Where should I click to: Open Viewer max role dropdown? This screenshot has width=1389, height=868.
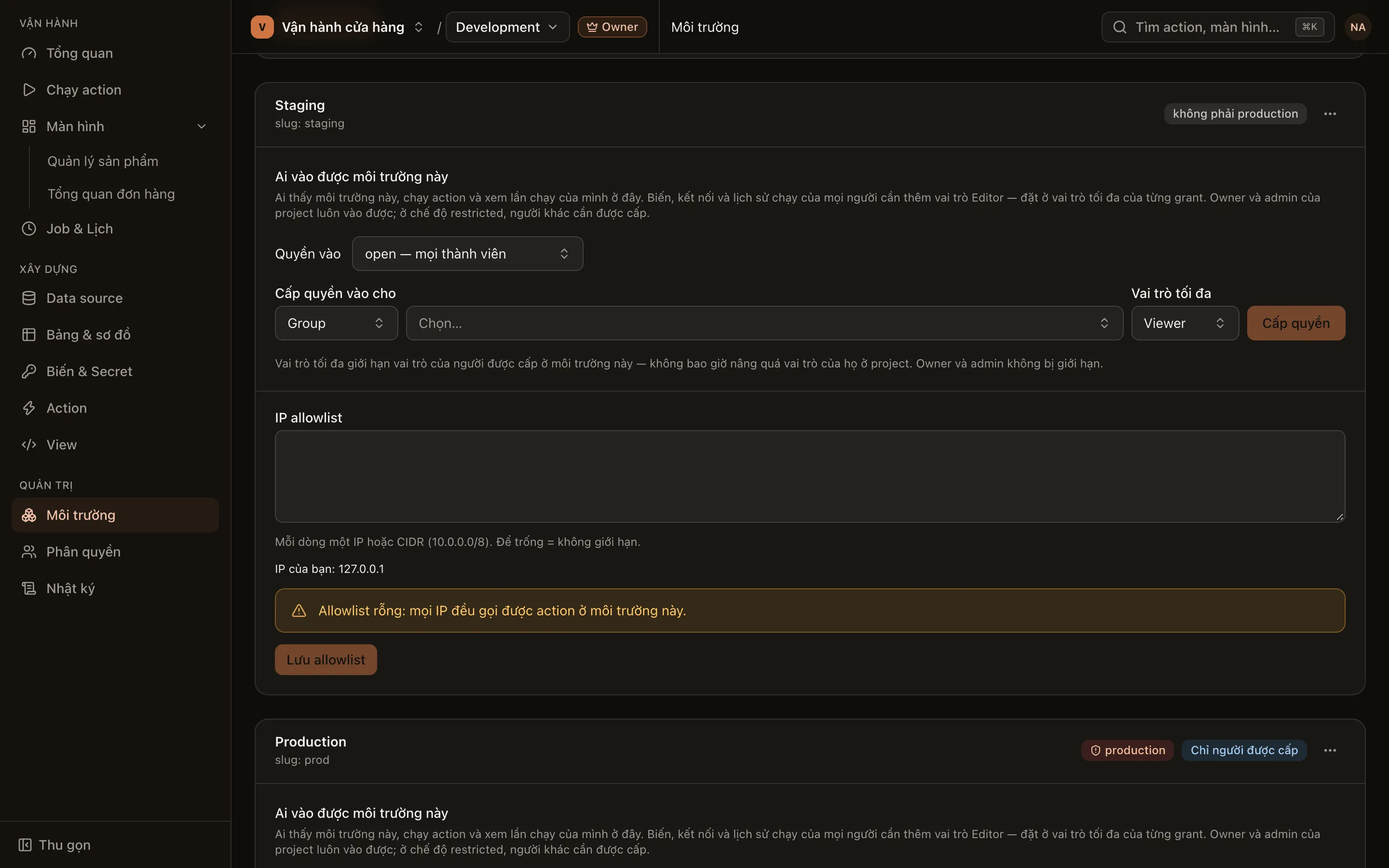coord(1185,323)
